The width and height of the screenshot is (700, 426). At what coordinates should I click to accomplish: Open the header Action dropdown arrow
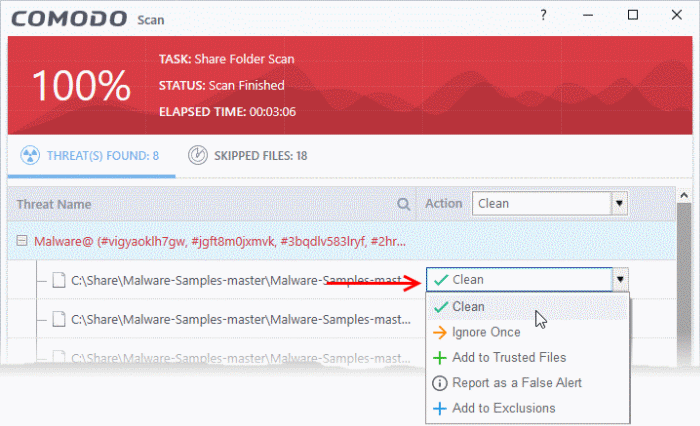[619, 204]
